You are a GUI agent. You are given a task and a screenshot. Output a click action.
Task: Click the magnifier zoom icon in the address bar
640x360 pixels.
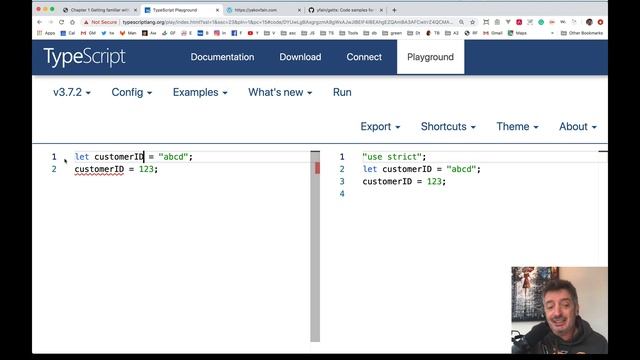tap(461, 22)
